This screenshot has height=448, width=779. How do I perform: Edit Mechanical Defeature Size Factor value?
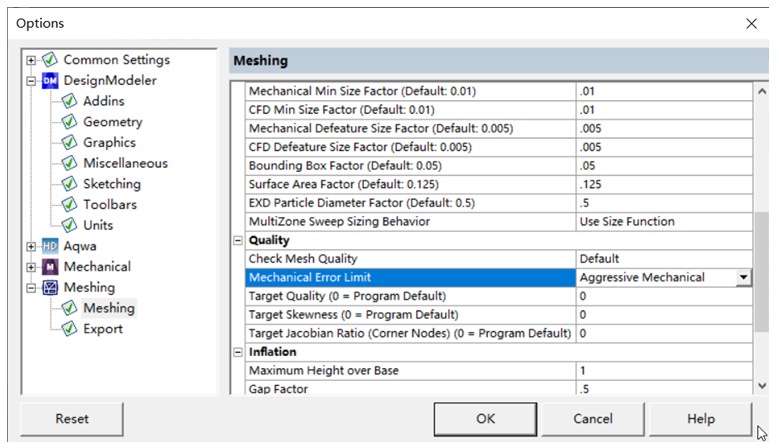[x=664, y=129]
